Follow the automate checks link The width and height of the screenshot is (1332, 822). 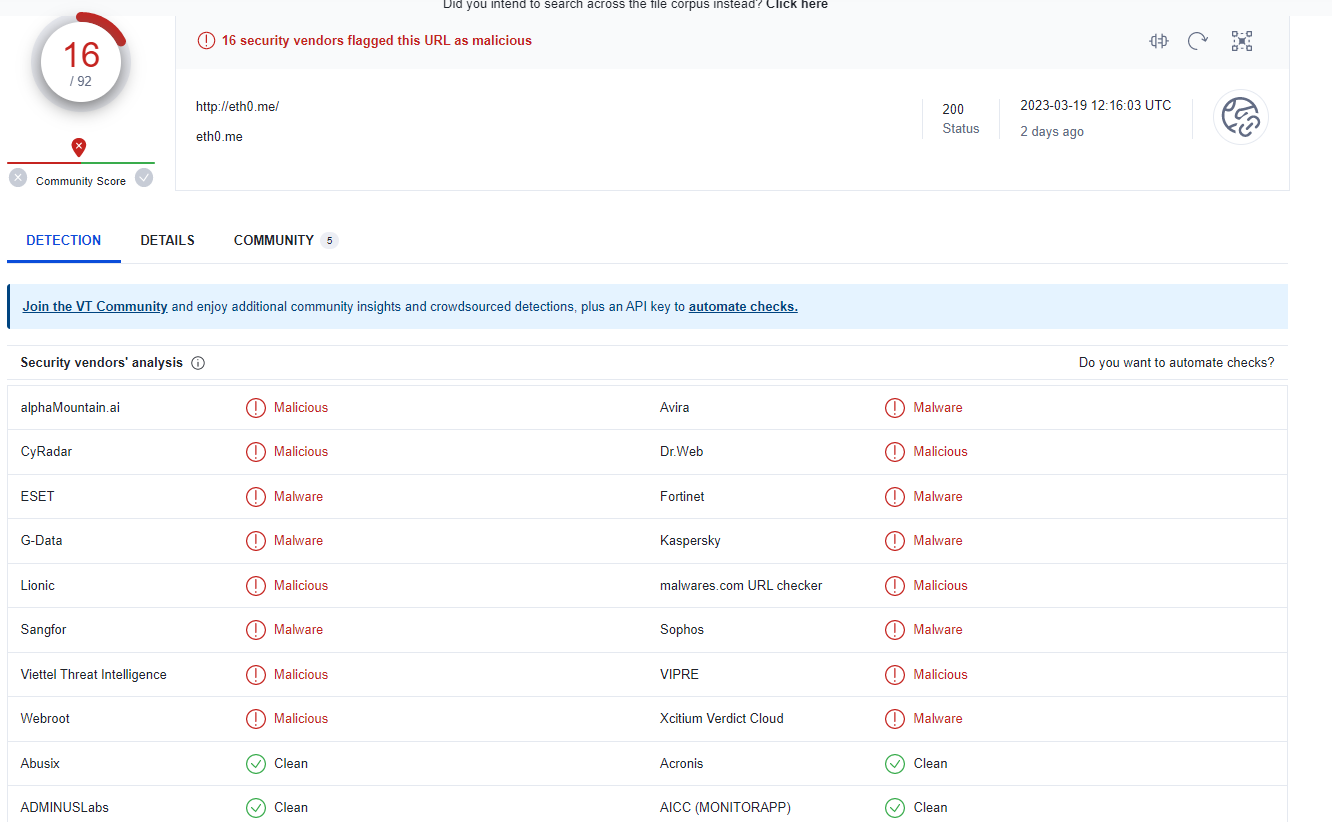click(743, 306)
